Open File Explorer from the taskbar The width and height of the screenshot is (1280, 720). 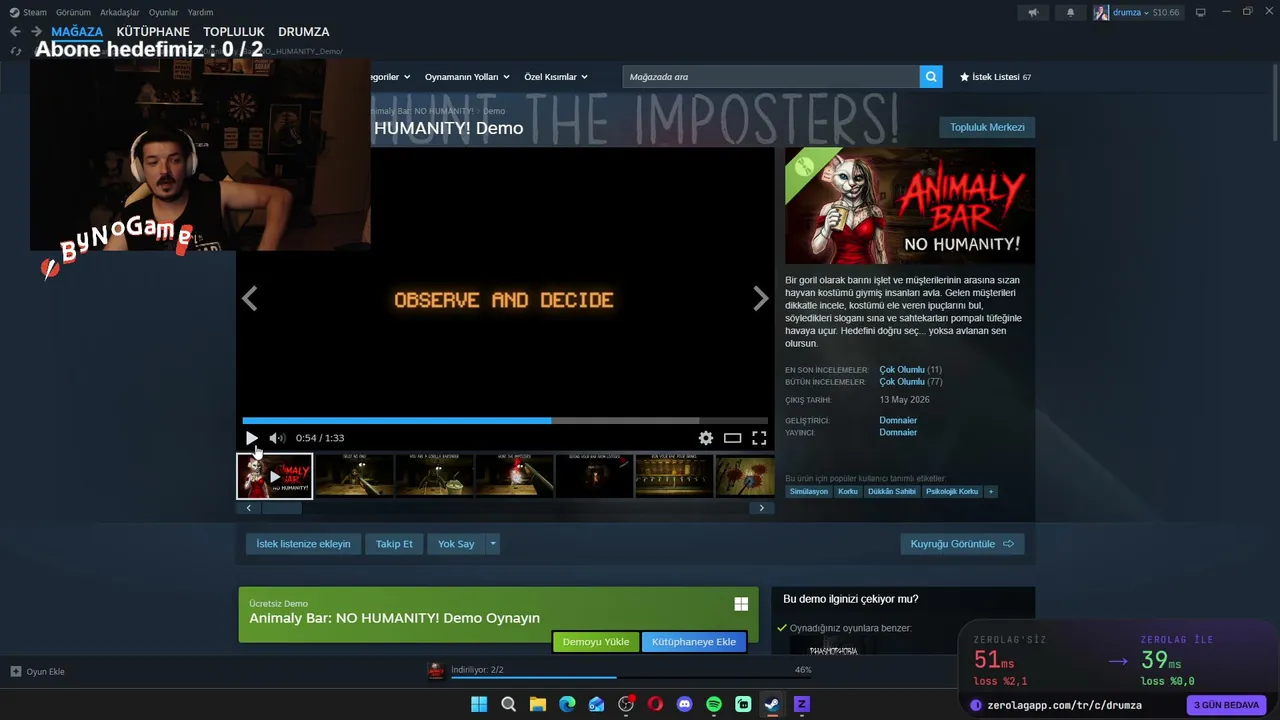(x=538, y=704)
